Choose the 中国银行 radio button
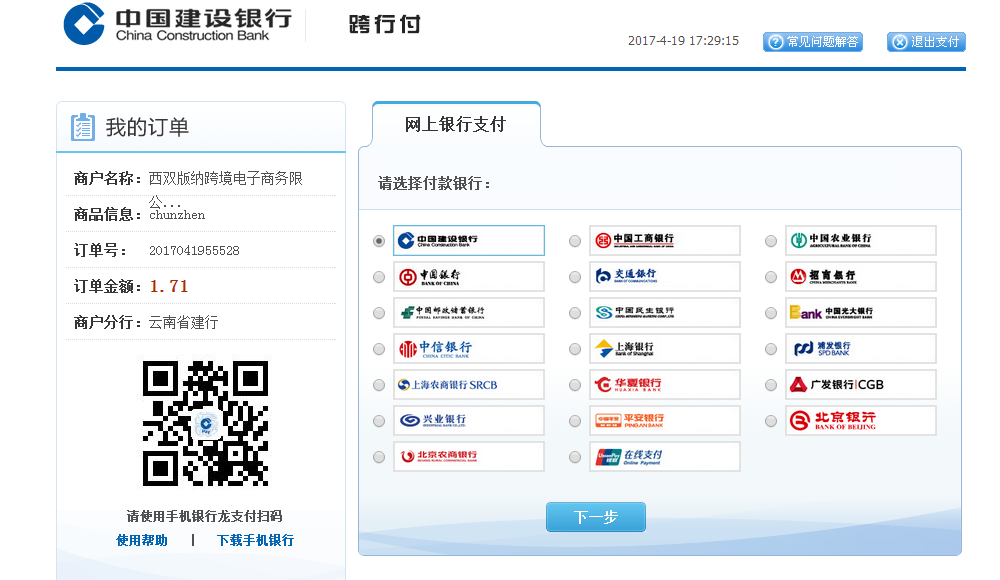This screenshot has height=580, width=1000. [379, 277]
